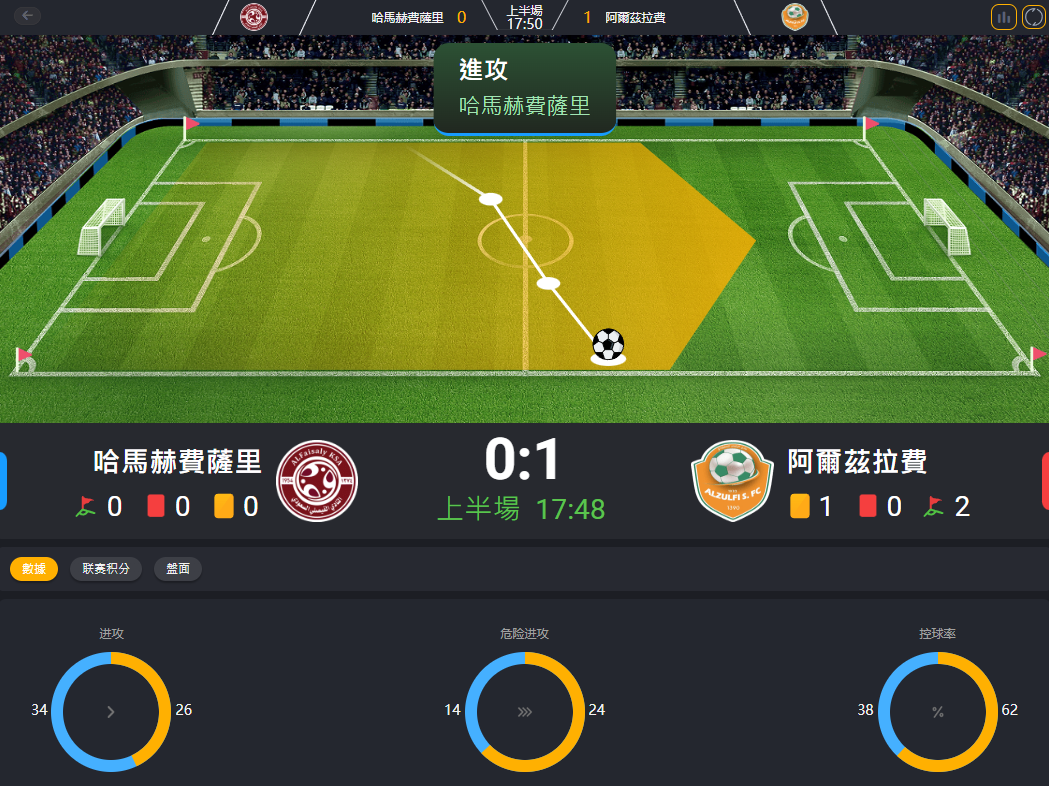
Task: Select the 數據 tab
Action: [34, 569]
